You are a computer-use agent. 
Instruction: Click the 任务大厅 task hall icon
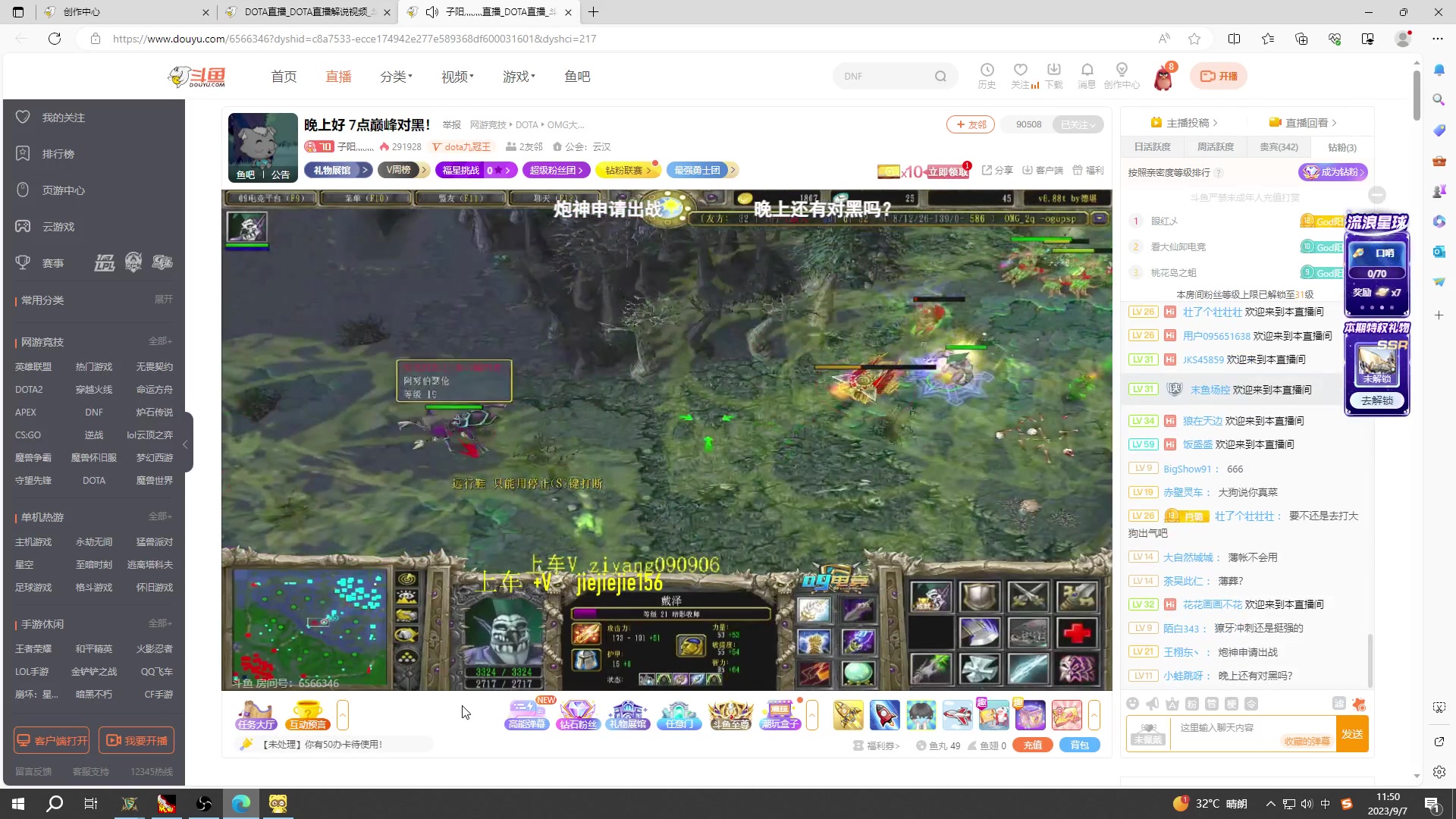[x=256, y=715]
